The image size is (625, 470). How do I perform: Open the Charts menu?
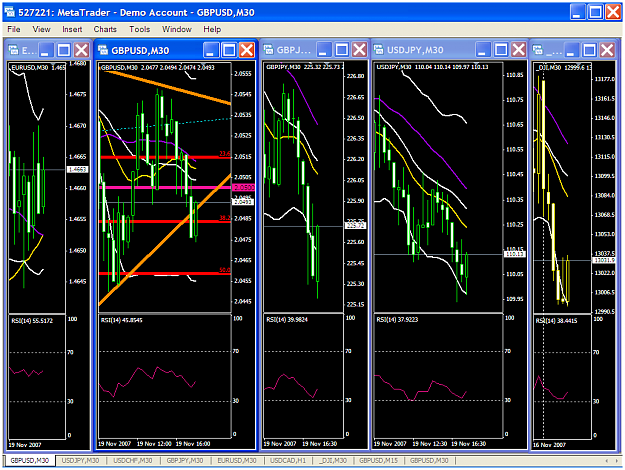tap(105, 29)
